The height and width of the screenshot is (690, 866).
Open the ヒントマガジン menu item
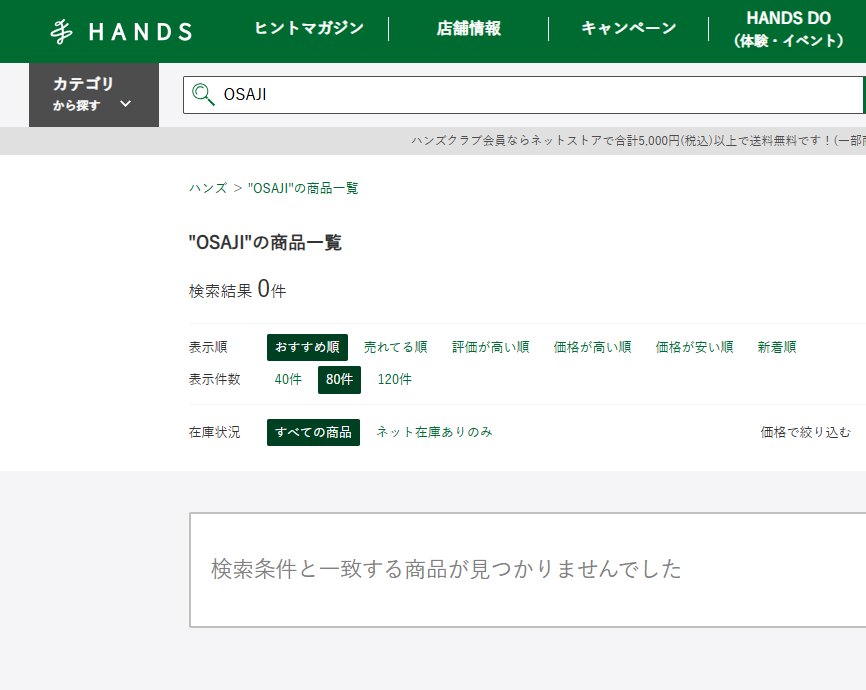point(309,28)
